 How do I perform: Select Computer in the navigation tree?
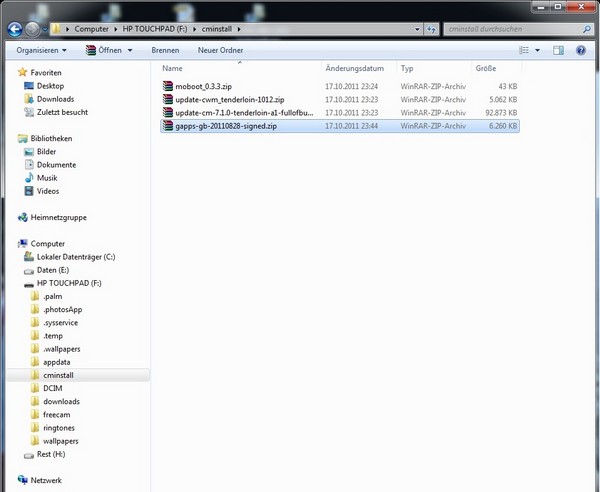coord(47,244)
